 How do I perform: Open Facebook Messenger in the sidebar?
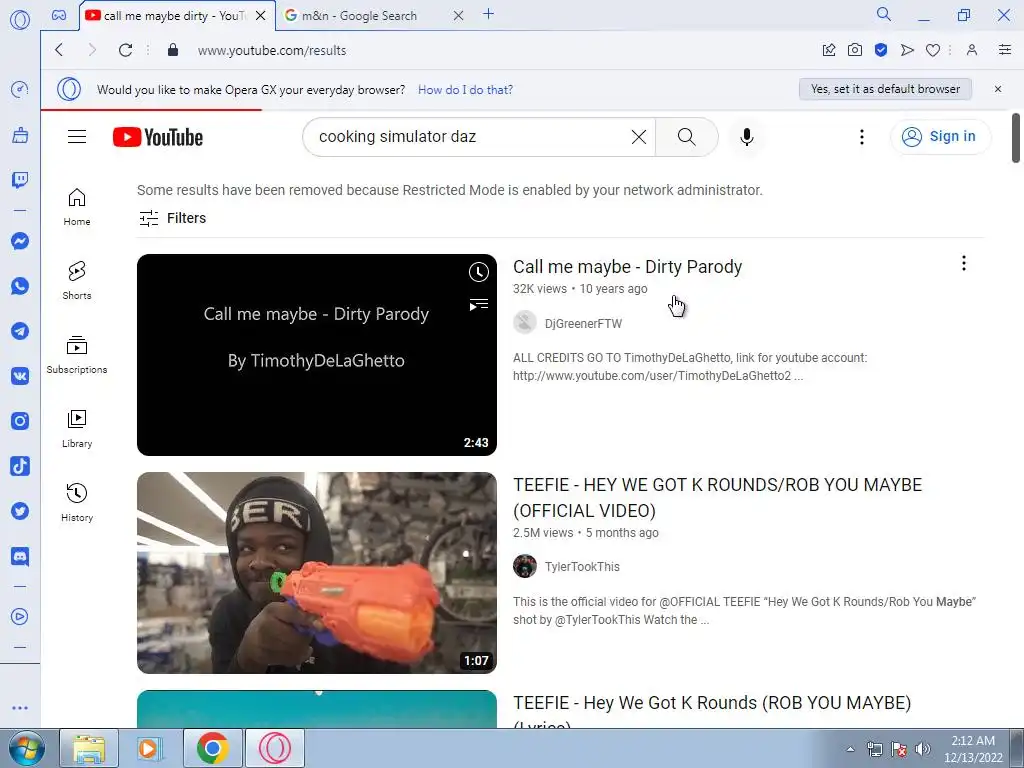coord(20,241)
